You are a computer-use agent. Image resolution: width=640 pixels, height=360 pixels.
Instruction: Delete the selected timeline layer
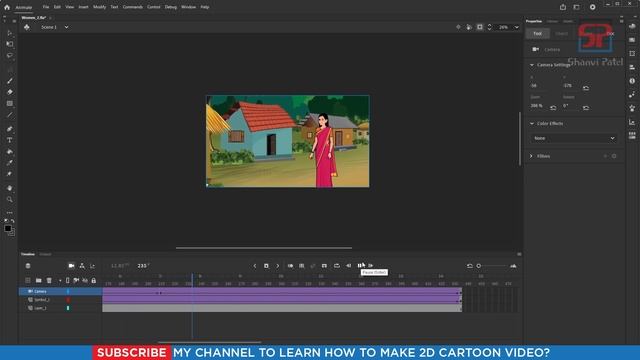49,280
